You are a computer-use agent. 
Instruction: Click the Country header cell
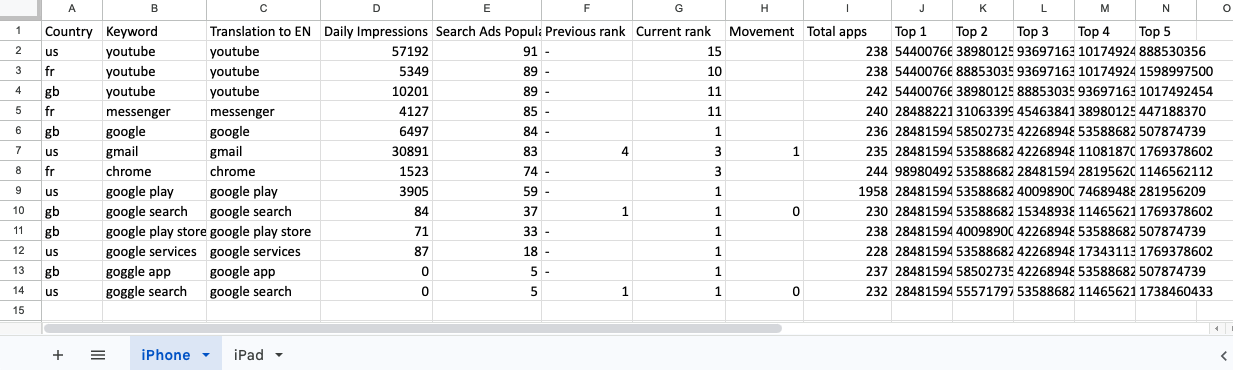tap(72, 31)
